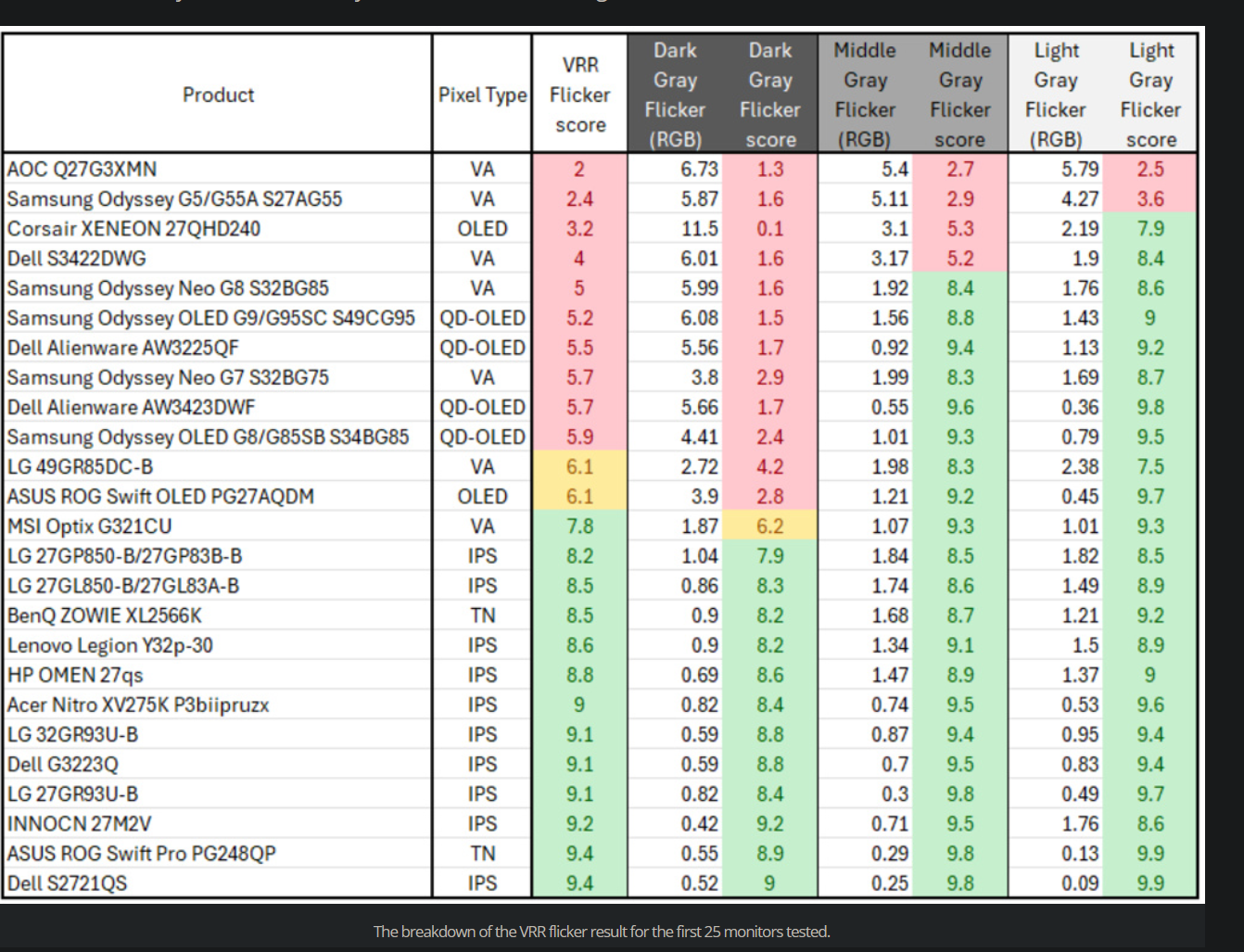The height and width of the screenshot is (952, 1244).
Task: Click the Product column header
Action: [218, 95]
